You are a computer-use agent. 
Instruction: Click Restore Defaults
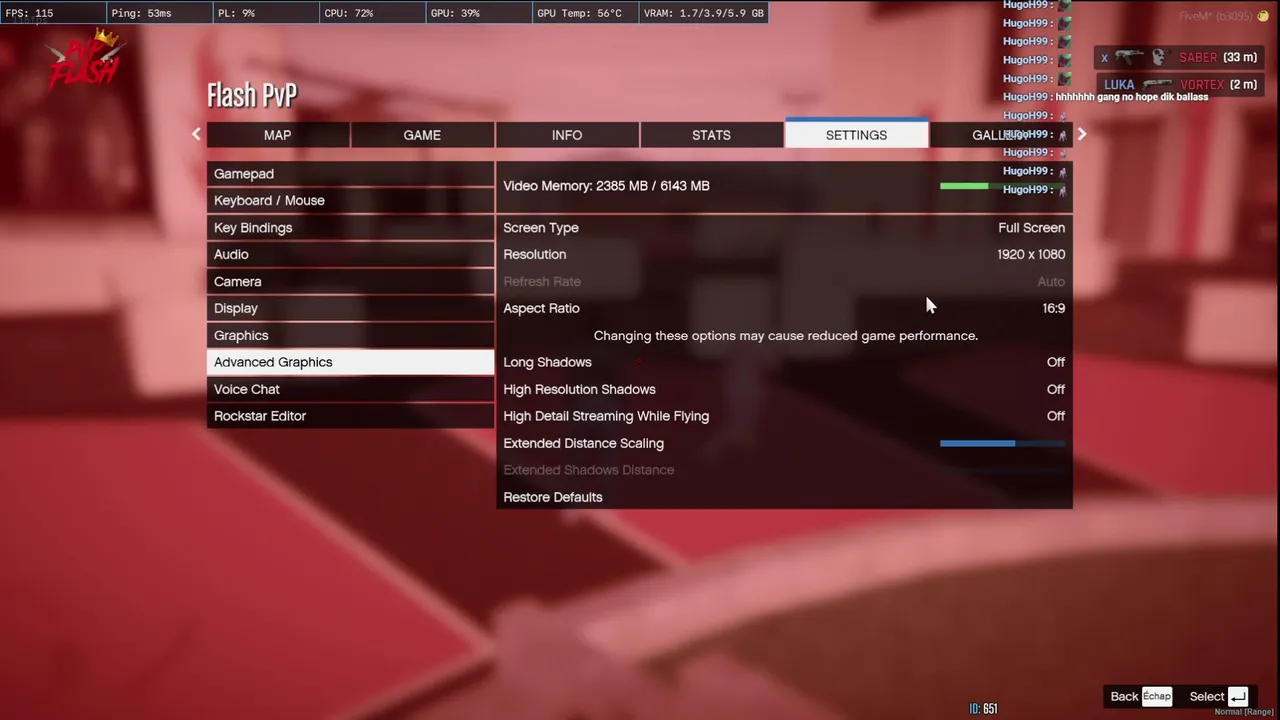(784, 498)
